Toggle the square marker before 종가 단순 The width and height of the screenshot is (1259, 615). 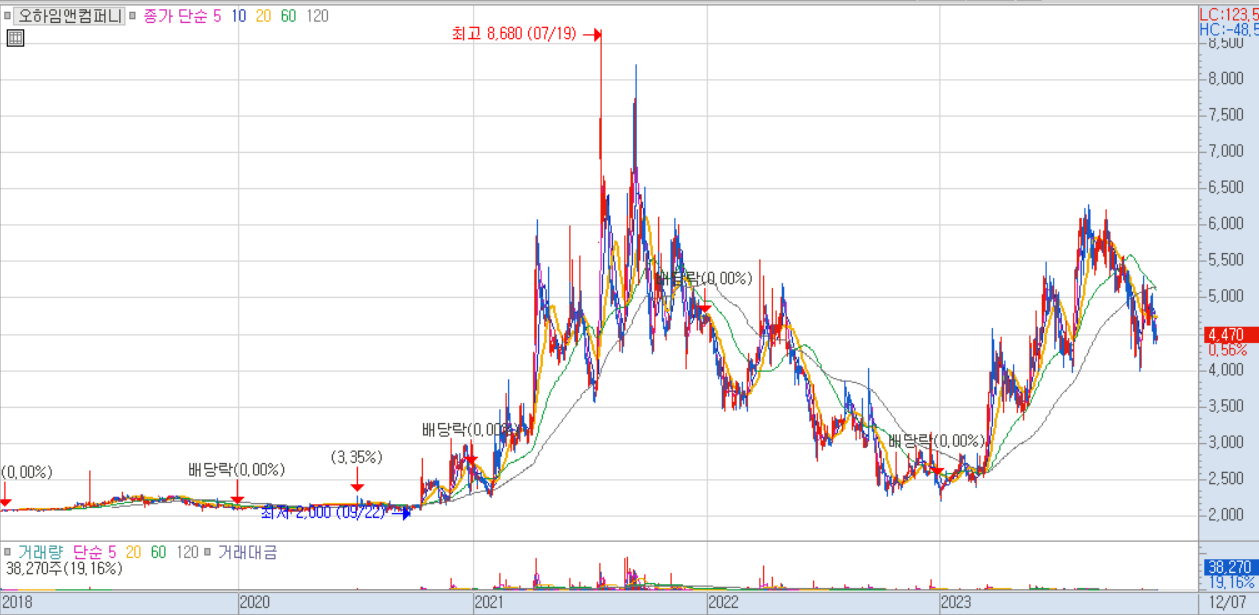pyautogui.click(x=132, y=16)
